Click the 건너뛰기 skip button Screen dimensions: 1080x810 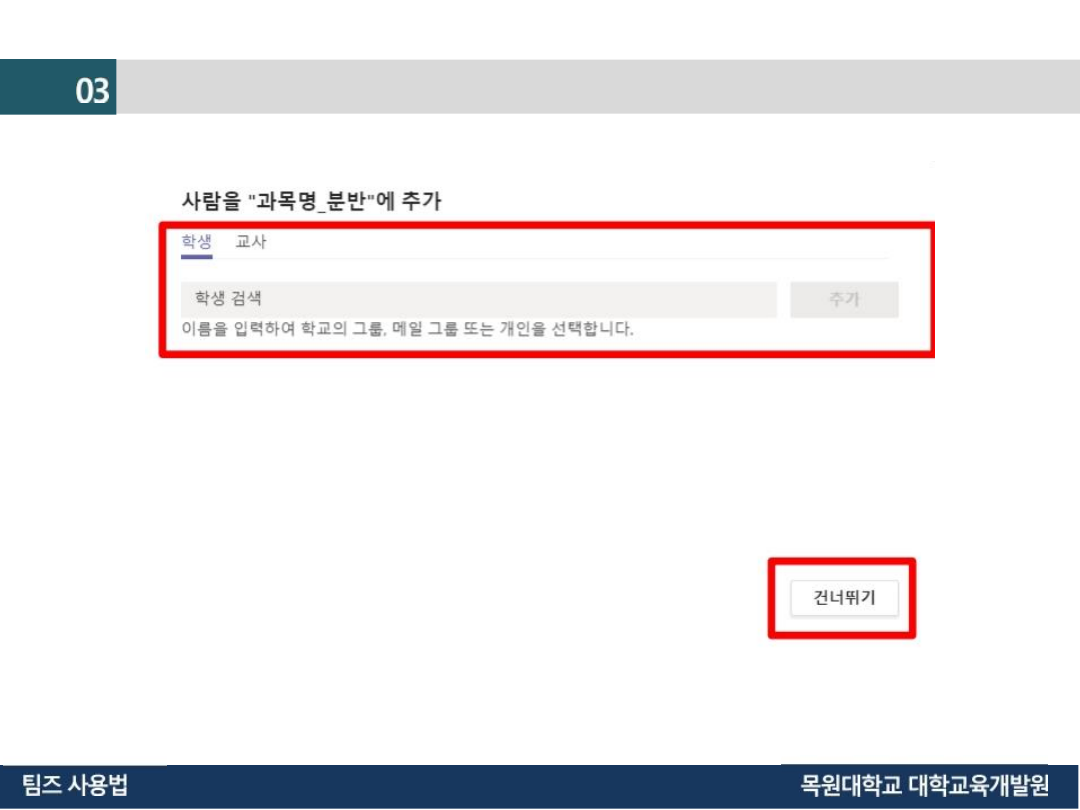[x=844, y=598]
